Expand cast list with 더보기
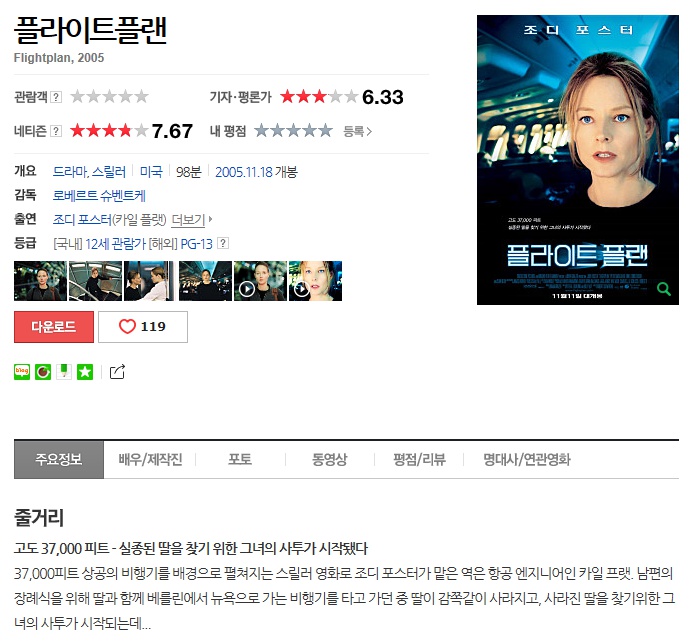689x641 pixels. 192,219
